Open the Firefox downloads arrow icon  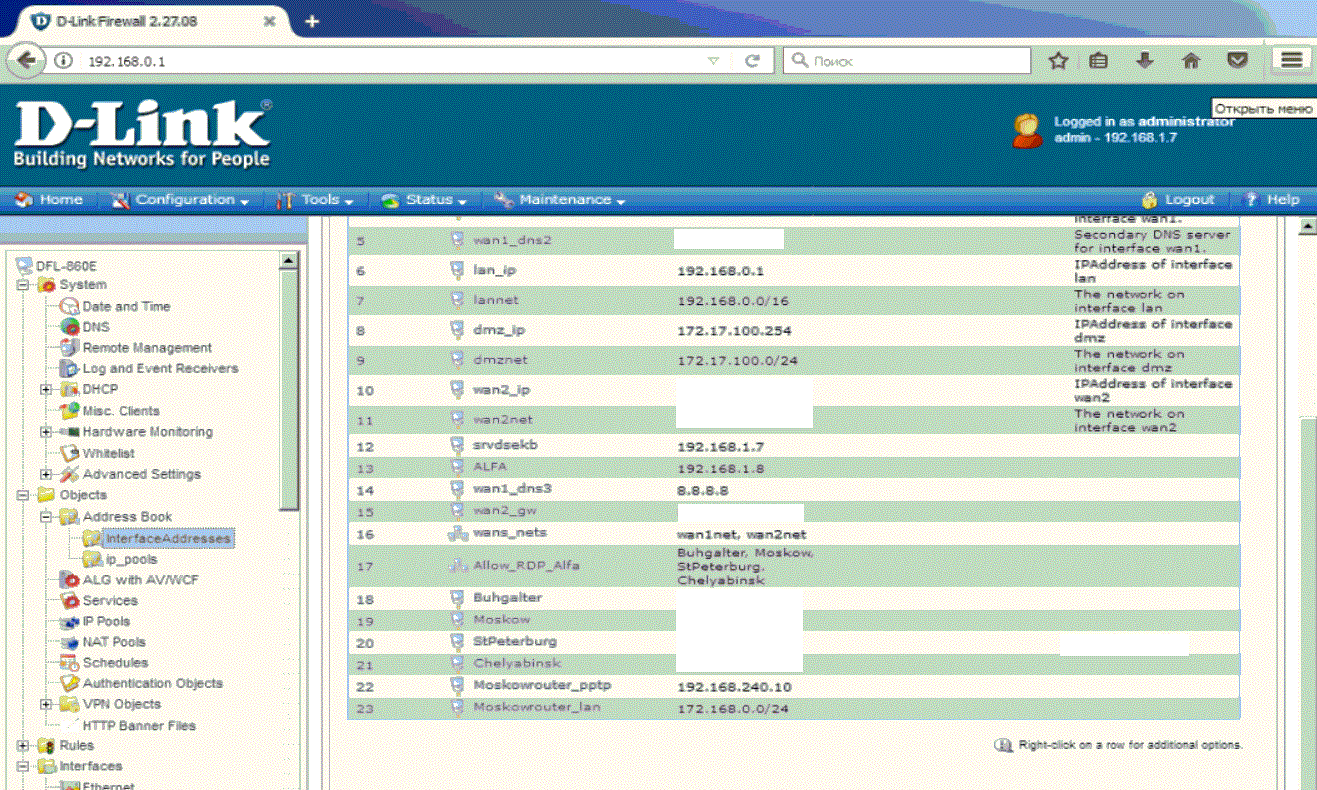1145,61
